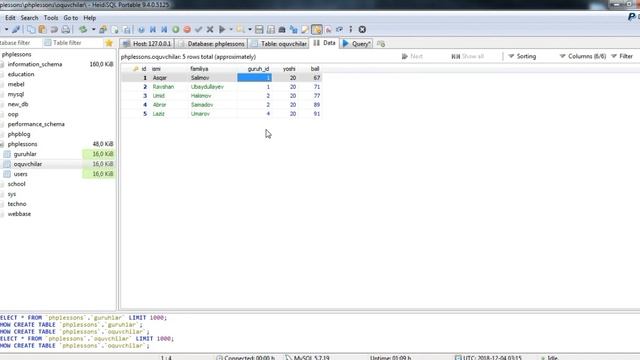
Task: Click the green Refresh toolbar icon
Action: [x=83, y=29]
